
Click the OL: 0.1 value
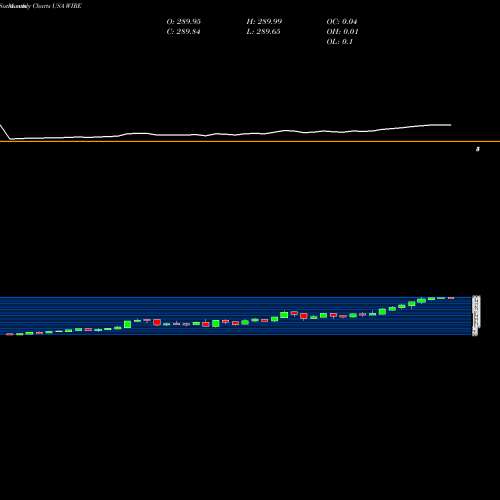click(x=340, y=41)
